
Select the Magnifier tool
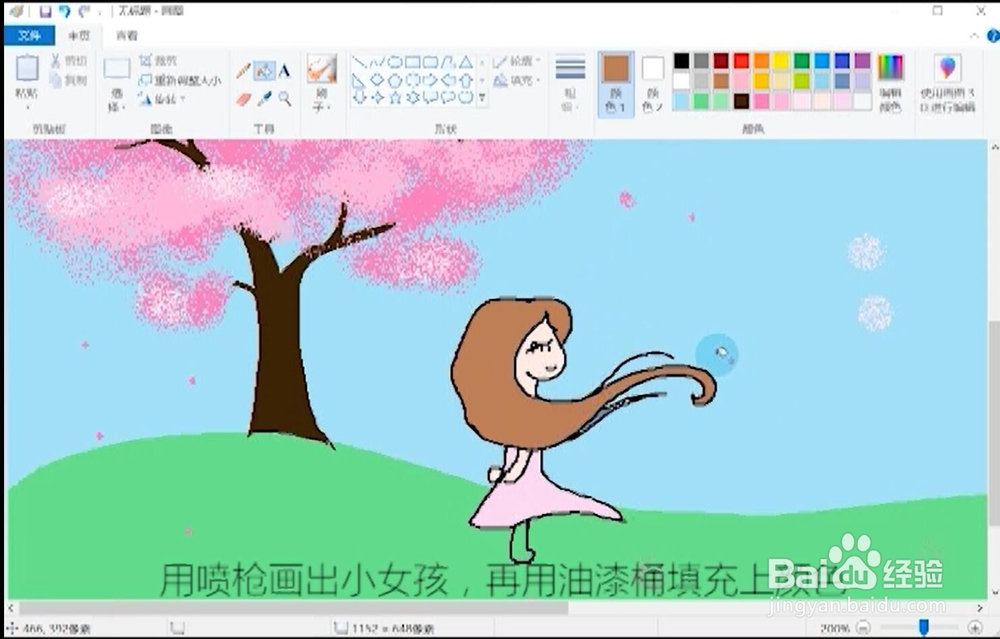pos(284,98)
